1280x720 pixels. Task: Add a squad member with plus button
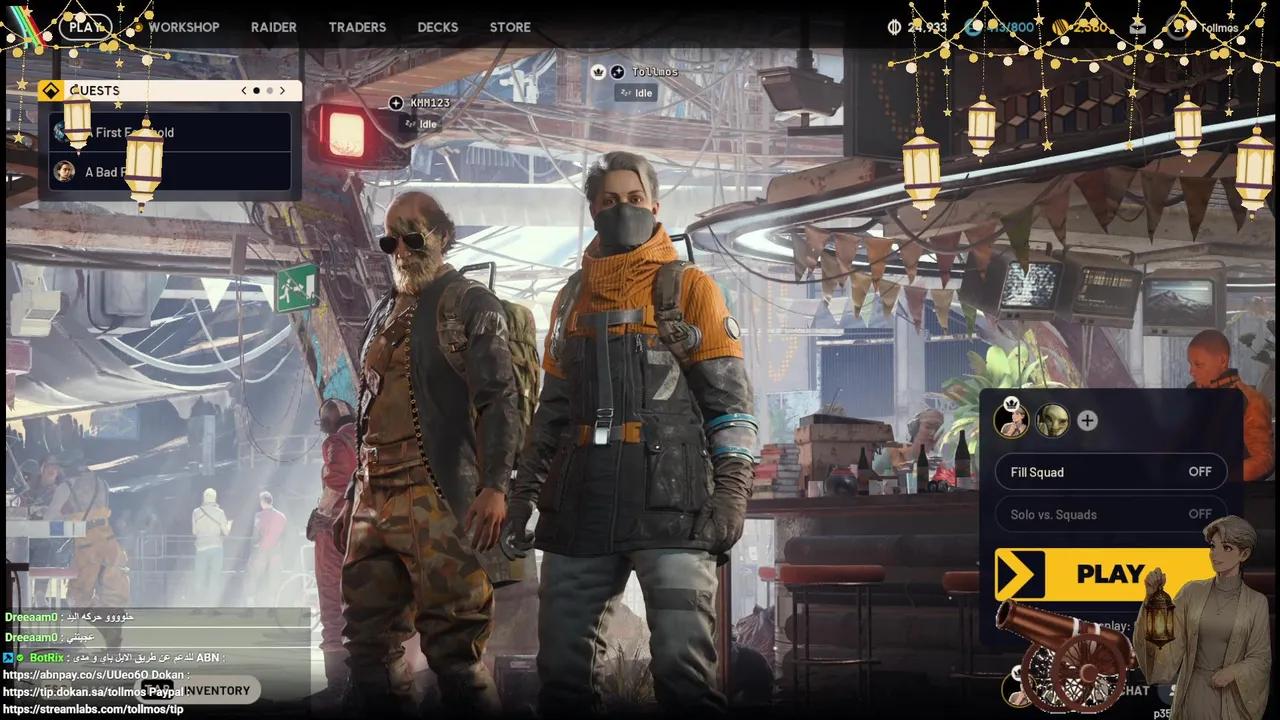1087,421
